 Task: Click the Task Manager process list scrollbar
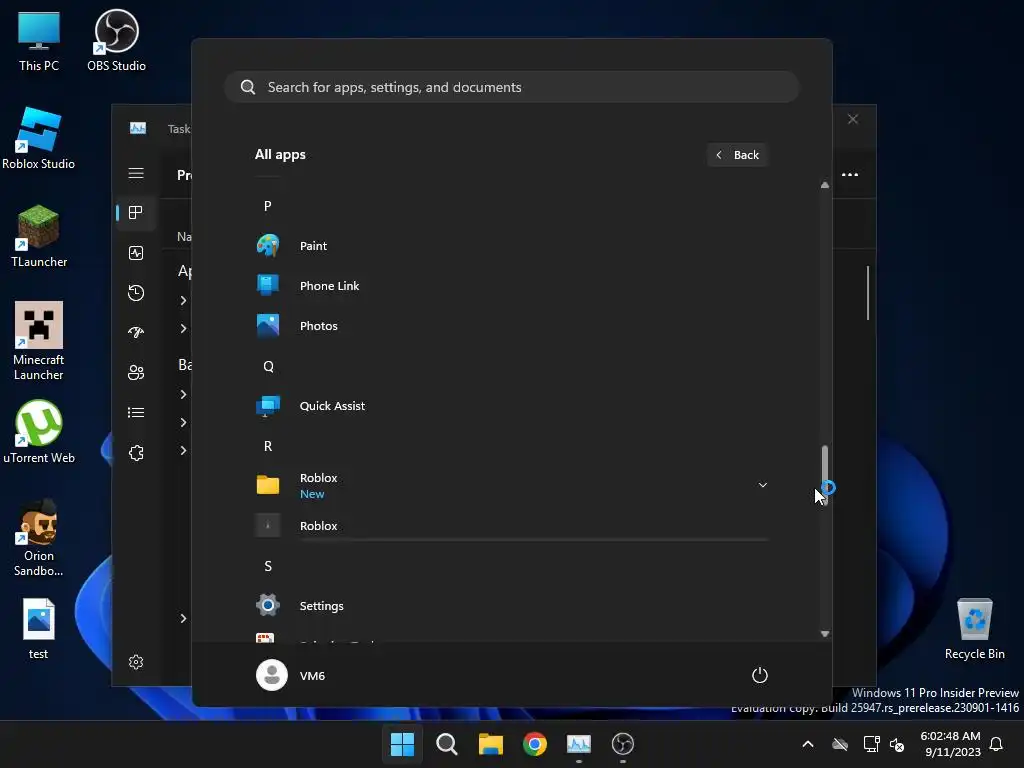868,293
